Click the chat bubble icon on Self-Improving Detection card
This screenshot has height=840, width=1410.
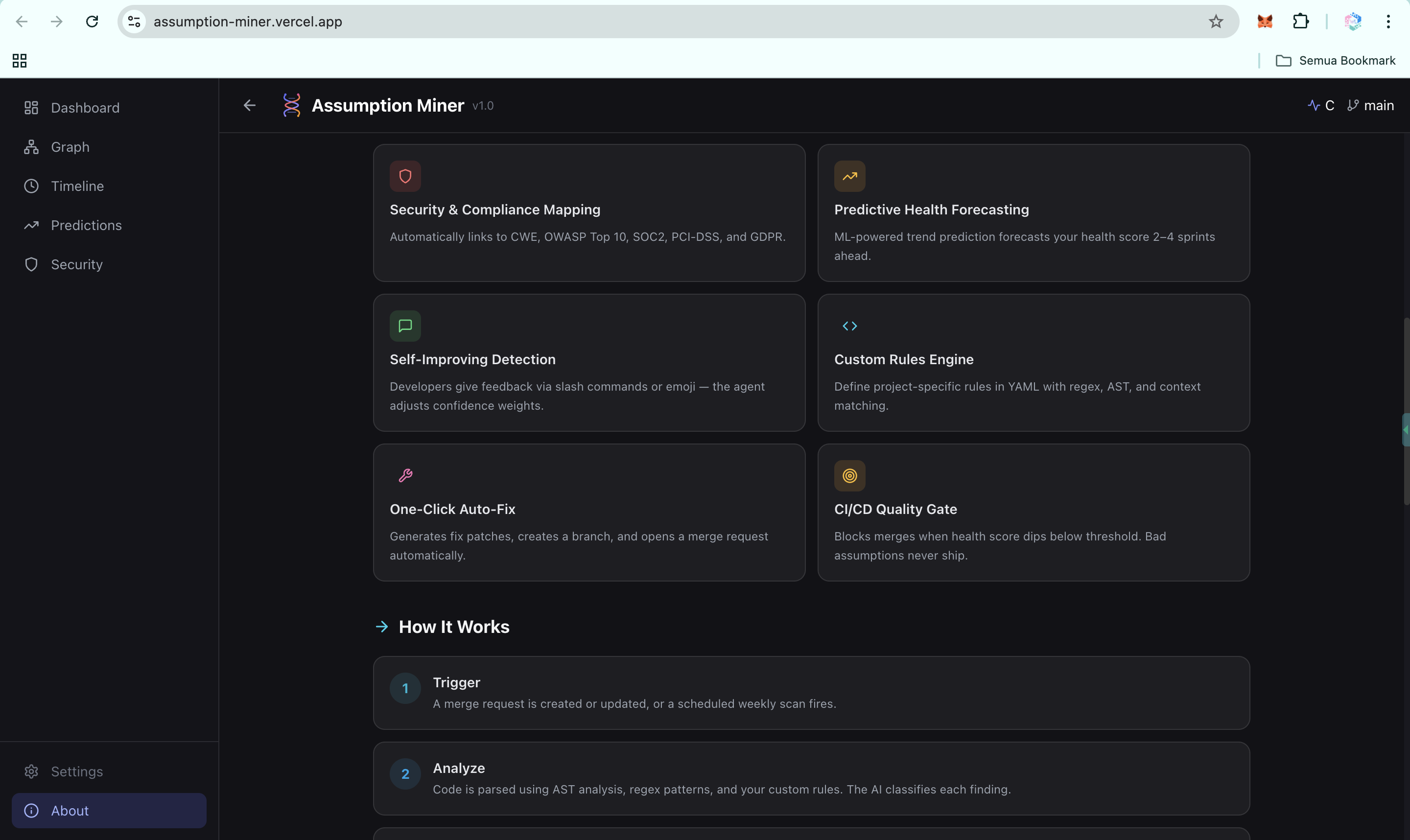coord(405,326)
